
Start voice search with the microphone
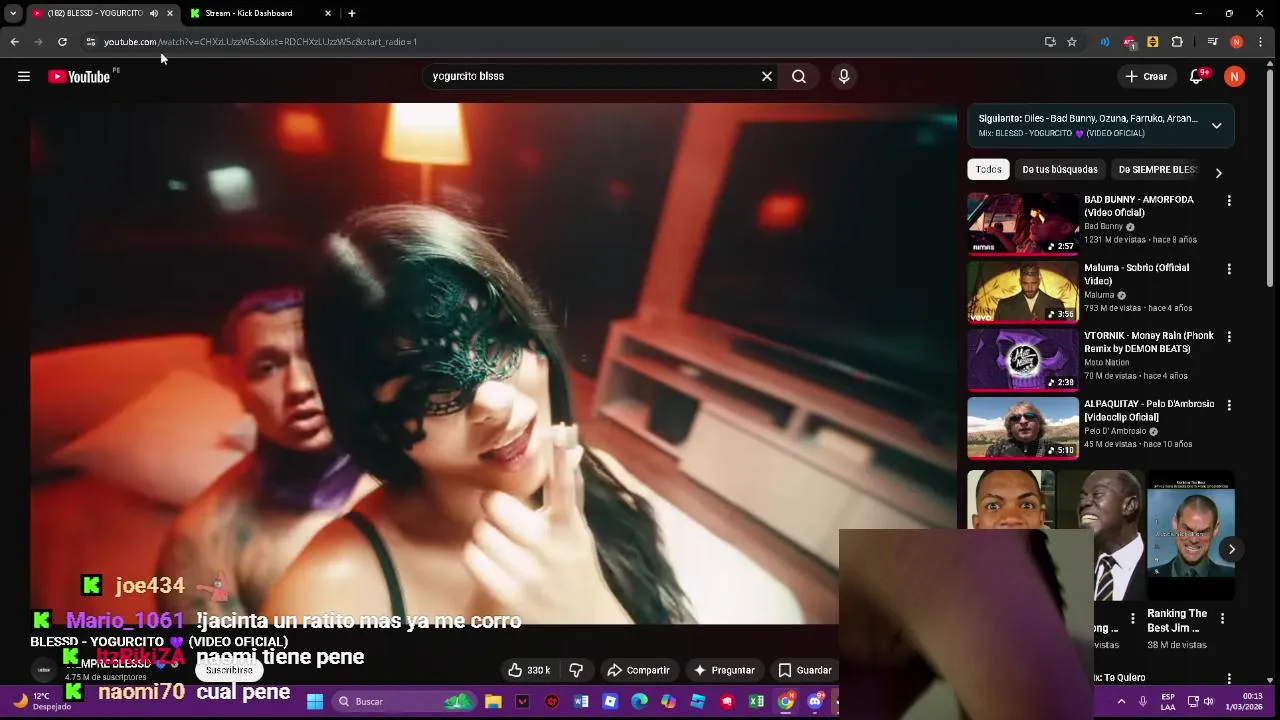click(x=844, y=76)
